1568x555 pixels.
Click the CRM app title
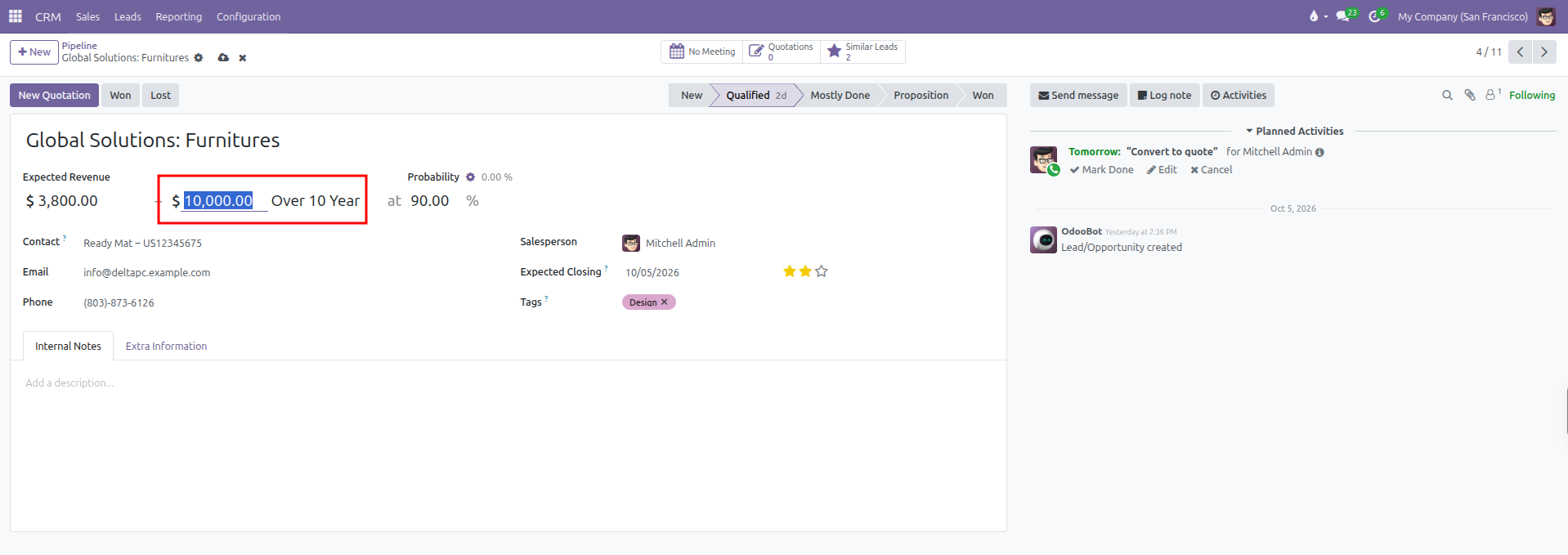point(47,16)
